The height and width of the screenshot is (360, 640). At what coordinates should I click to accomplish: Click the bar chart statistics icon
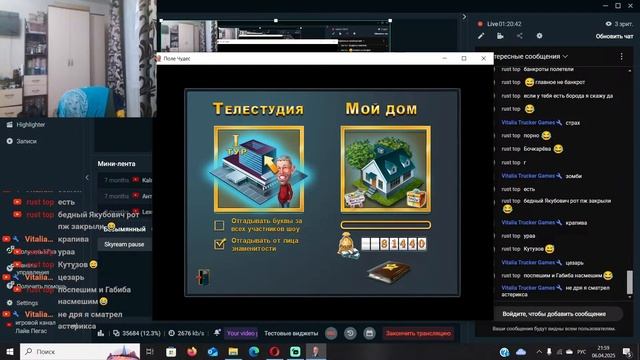[101, 333]
